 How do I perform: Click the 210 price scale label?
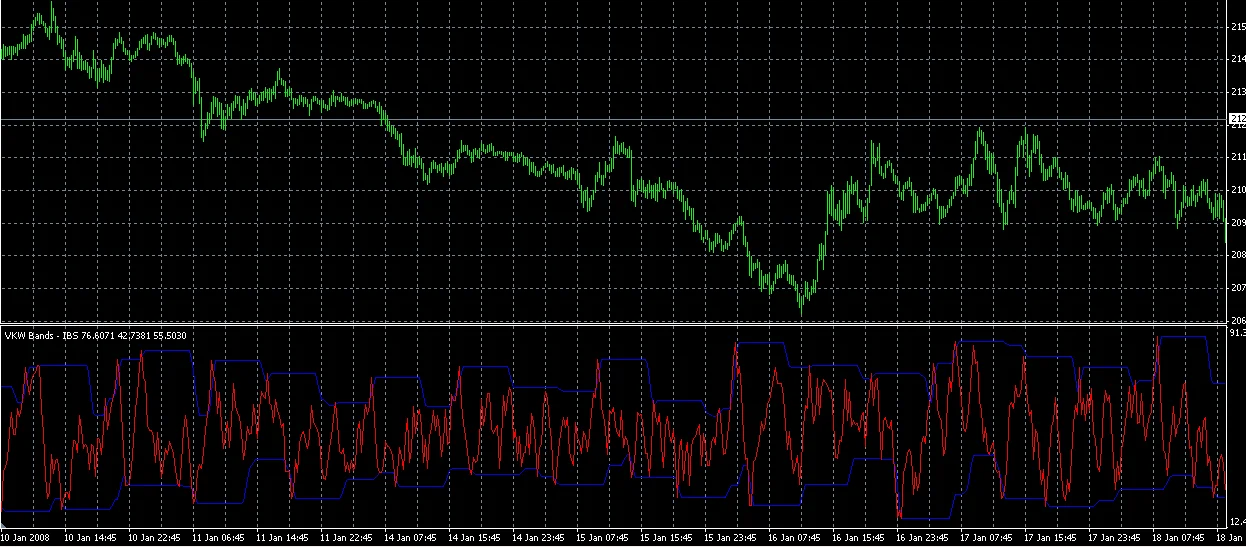tap(1237, 190)
